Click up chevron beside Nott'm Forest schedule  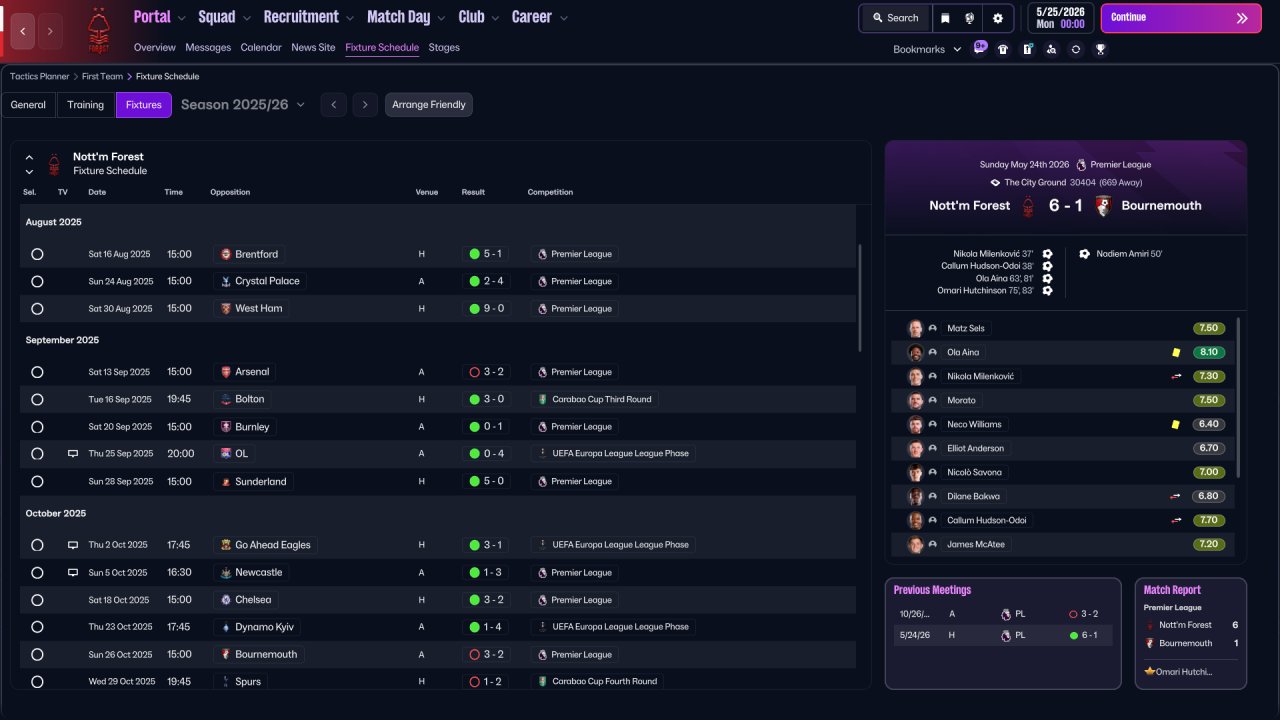(29, 157)
